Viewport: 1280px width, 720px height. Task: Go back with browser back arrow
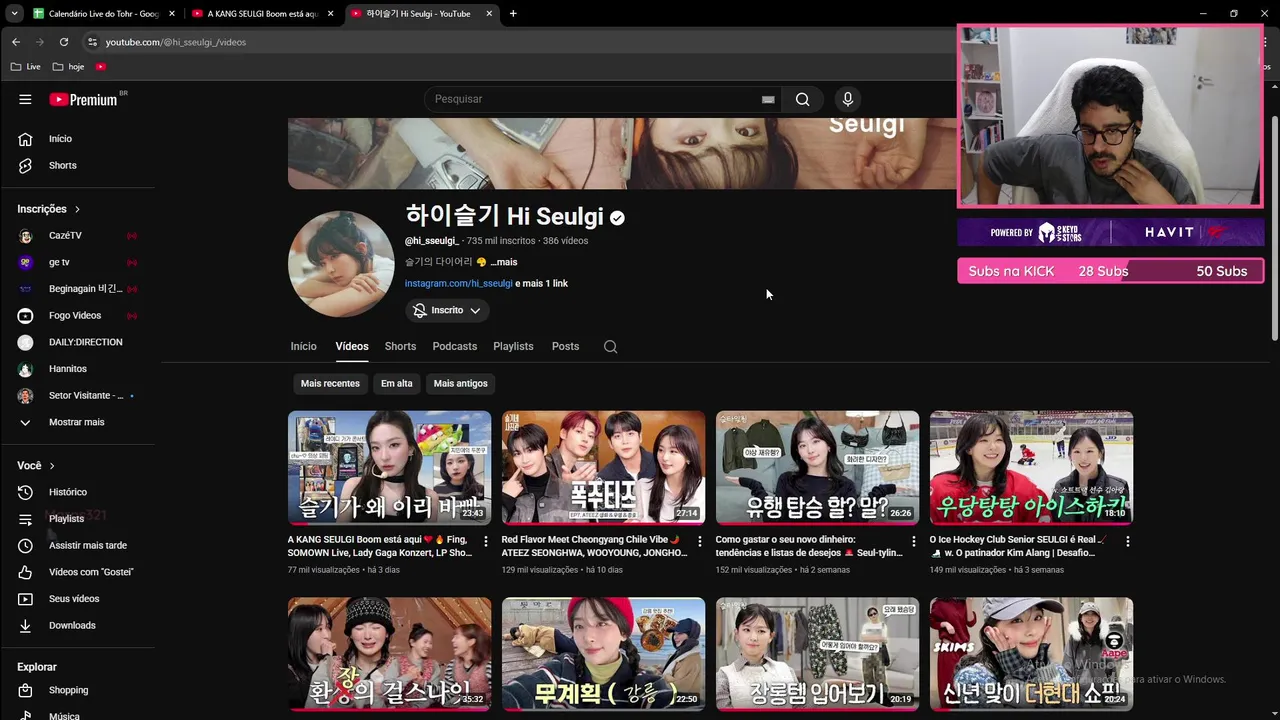[x=16, y=42]
